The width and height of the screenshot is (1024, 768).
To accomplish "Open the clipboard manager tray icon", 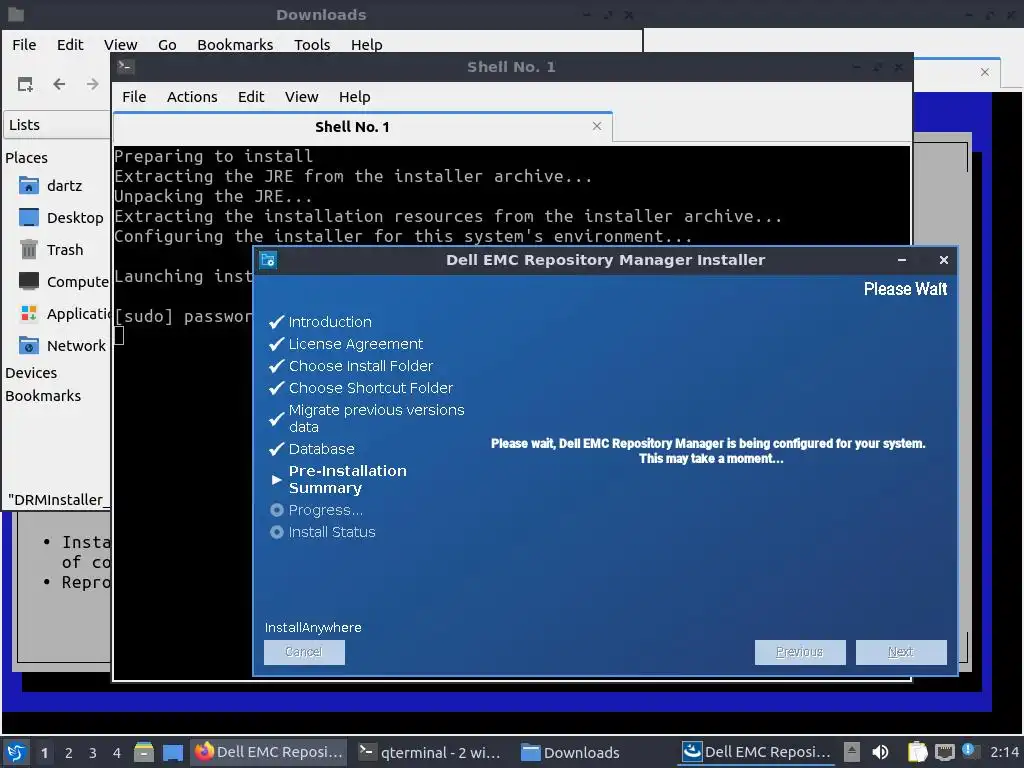I will 917,752.
